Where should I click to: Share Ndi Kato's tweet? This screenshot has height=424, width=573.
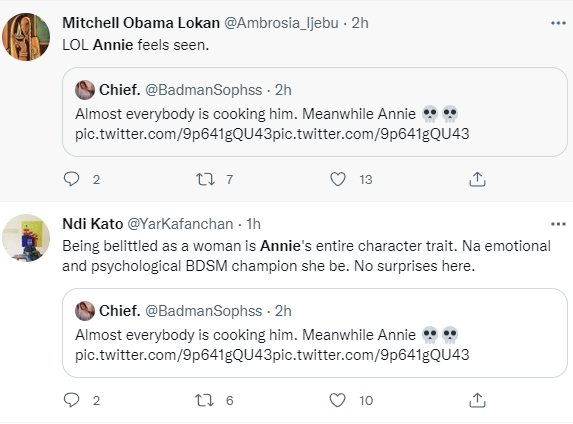pyautogui.click(x=477, y=400)
